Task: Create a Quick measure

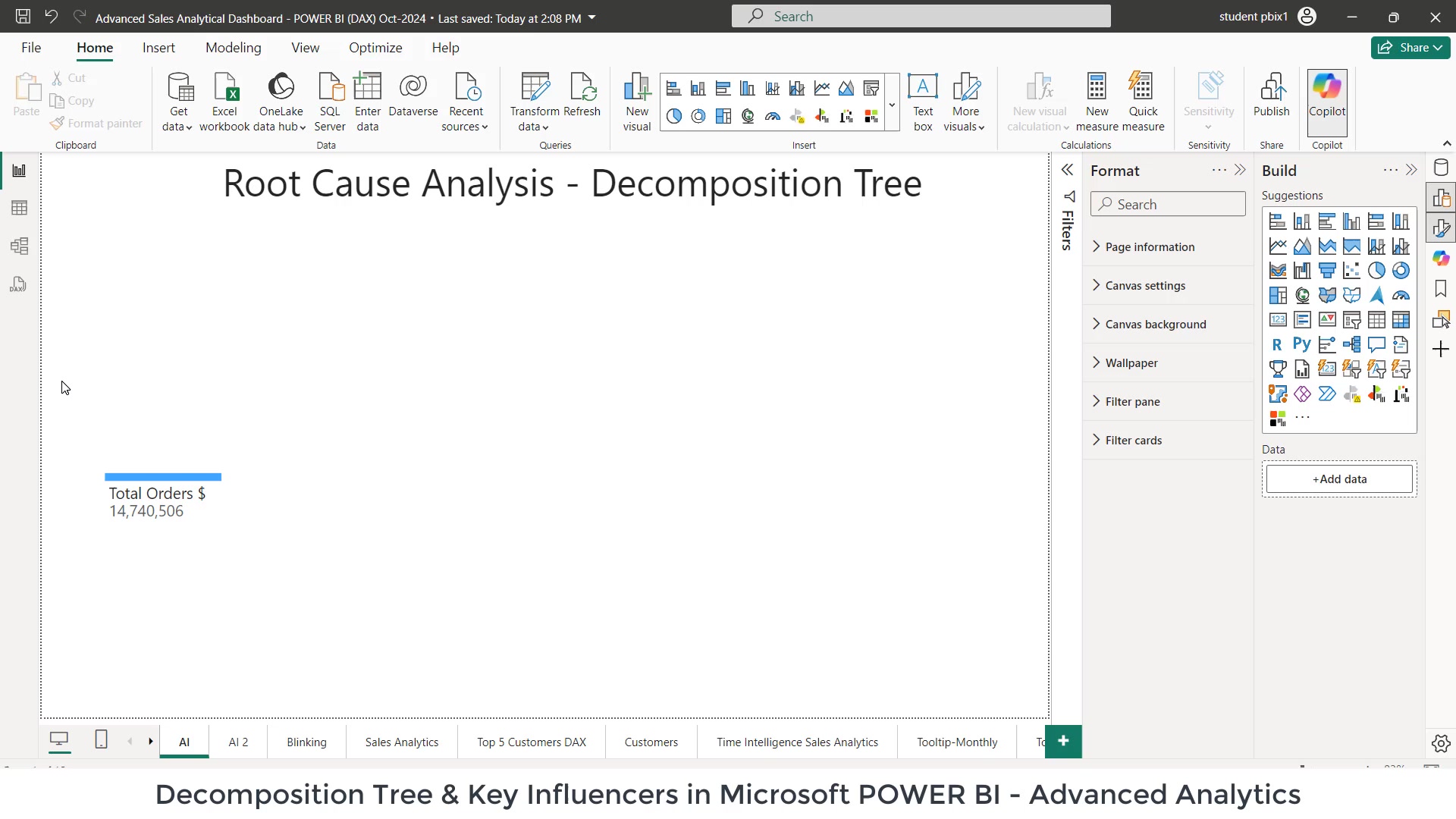Action: click(1143, 102)
